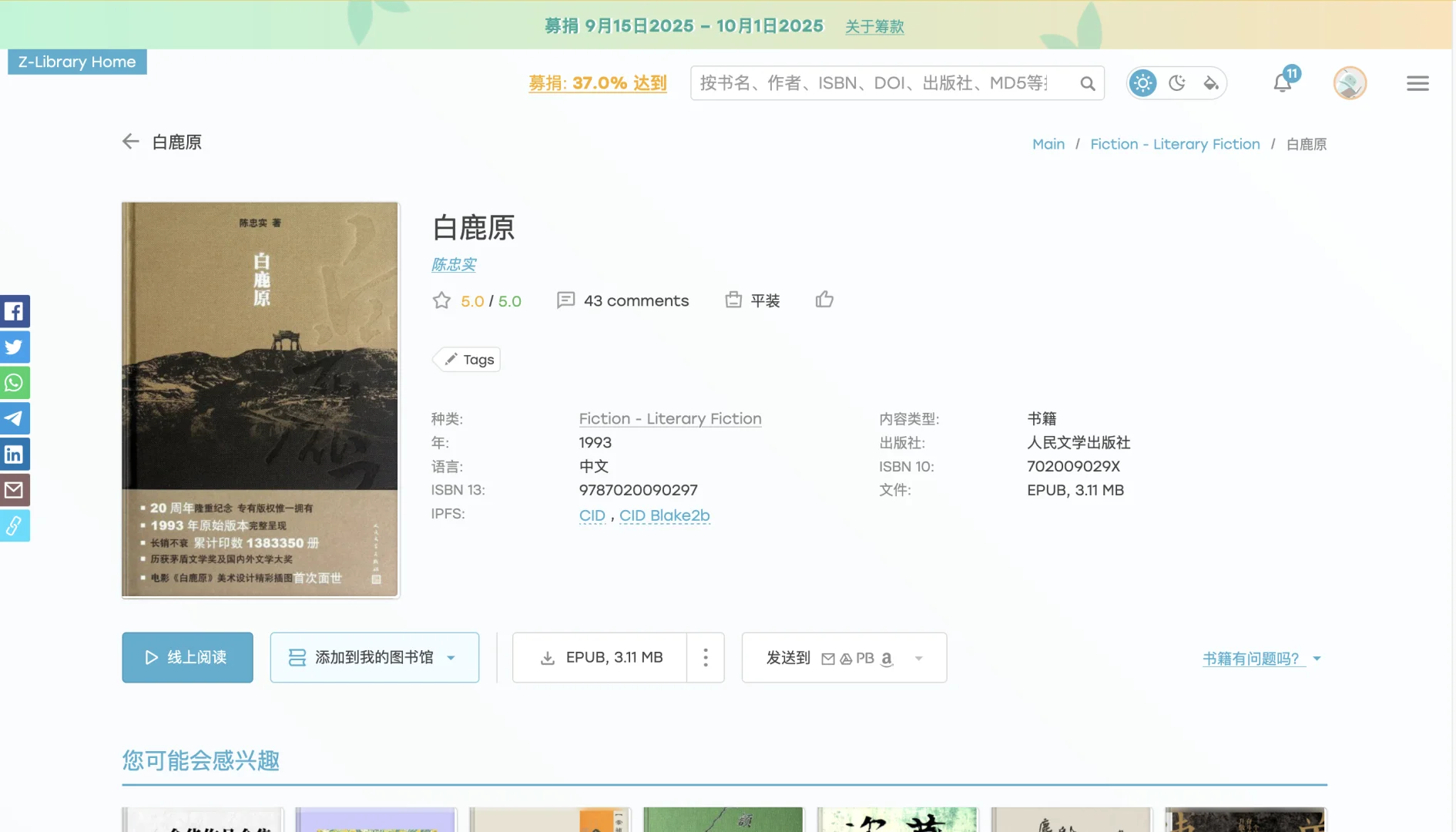Share book on Facebook
The height and width of the screenshot is (832, 1456).
click(x=15, y=311)
